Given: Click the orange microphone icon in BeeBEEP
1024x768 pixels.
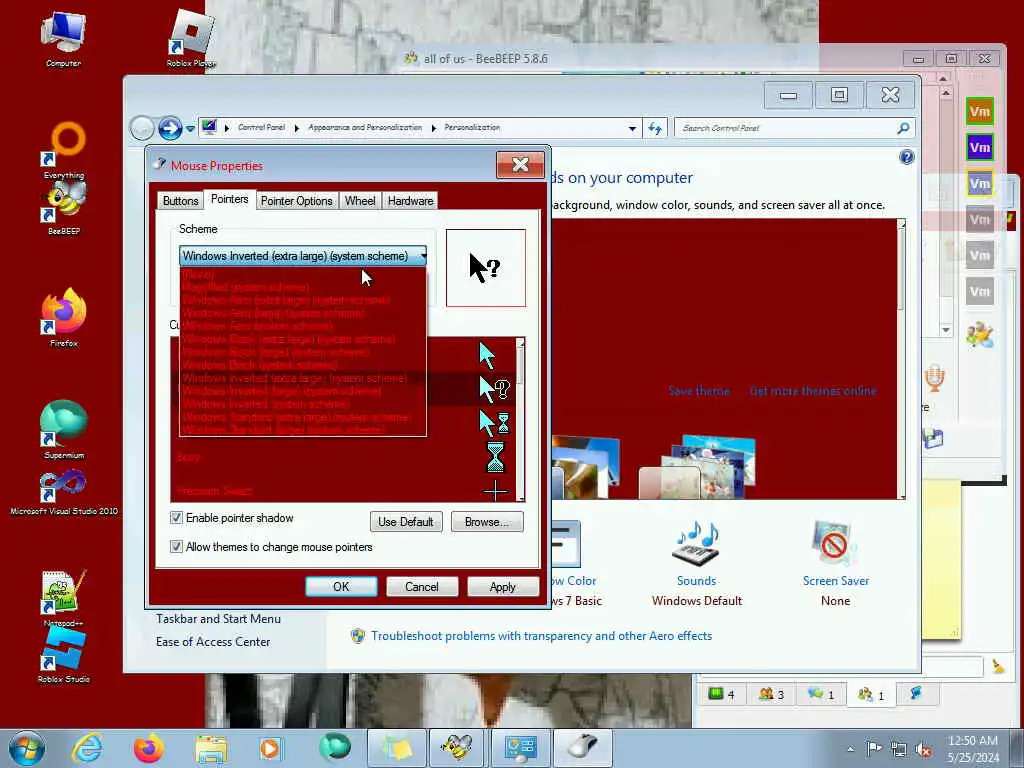Looking at the screenshot, I should (x=935, y=378).
